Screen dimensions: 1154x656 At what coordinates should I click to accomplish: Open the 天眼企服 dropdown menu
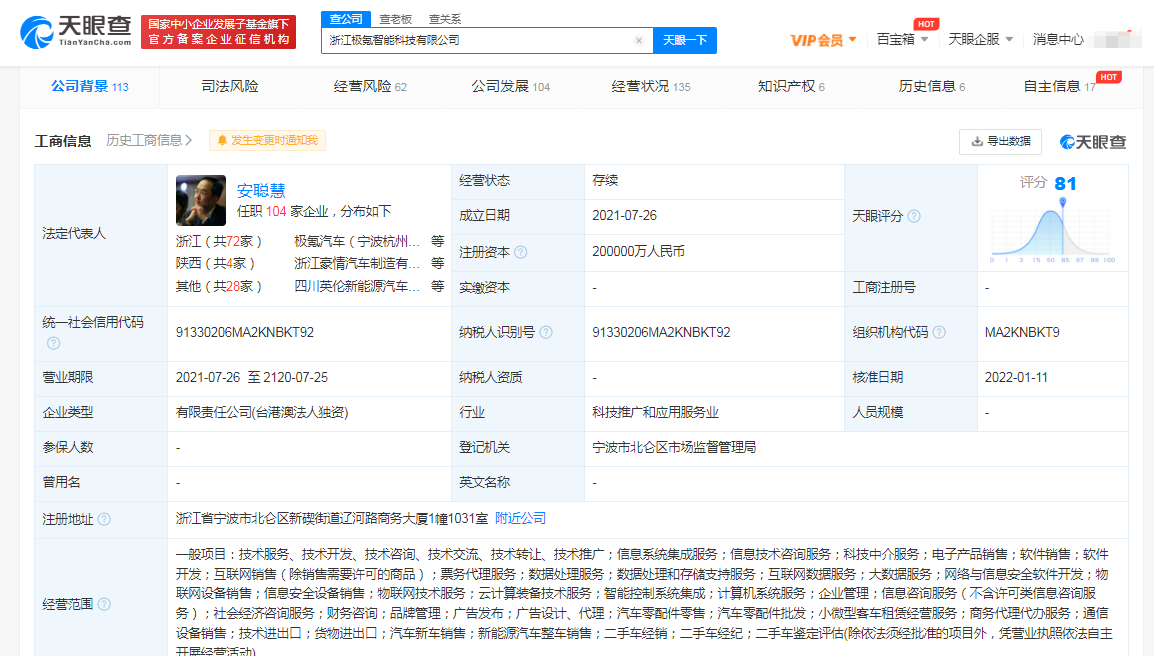[x=980, y=39]
